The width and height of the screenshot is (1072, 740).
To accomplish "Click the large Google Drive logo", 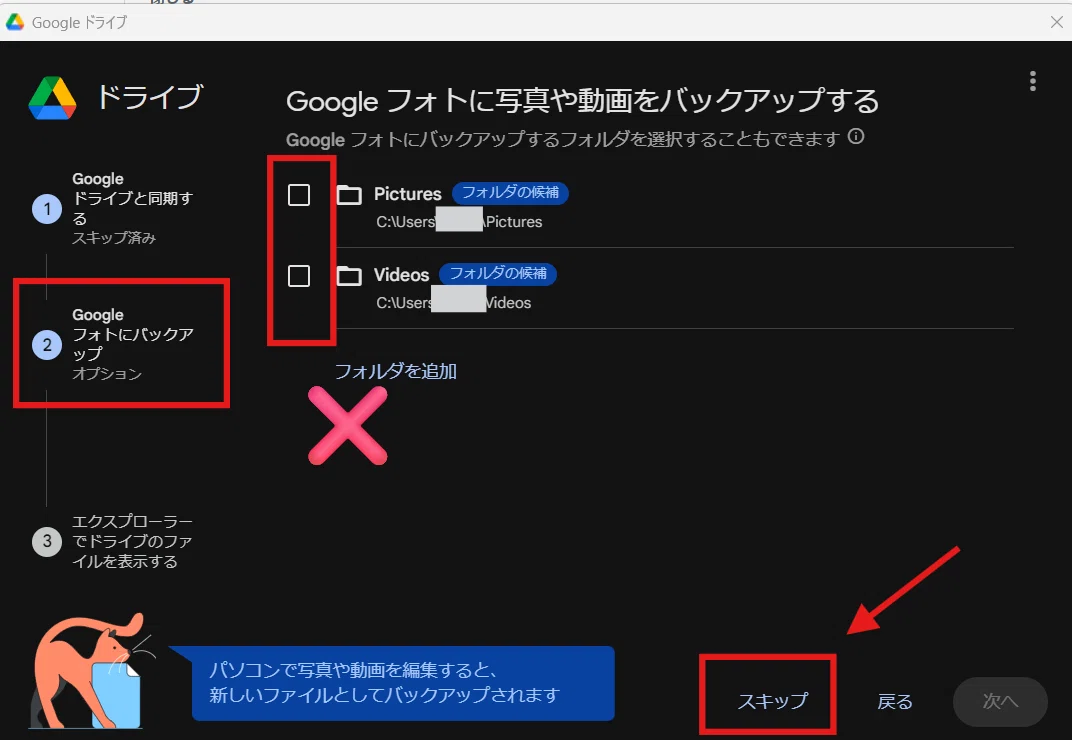I will [x=52, y=98].
